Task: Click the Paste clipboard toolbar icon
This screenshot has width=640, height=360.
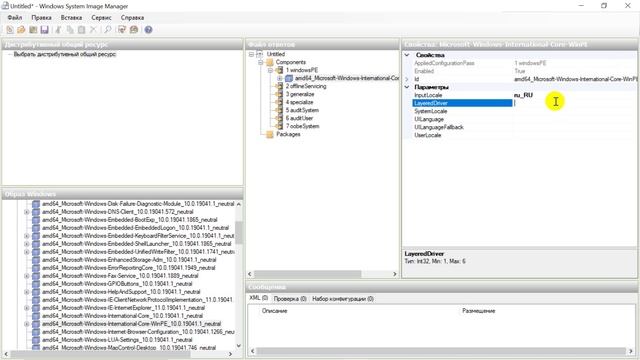Action: [x=82, y=30]
